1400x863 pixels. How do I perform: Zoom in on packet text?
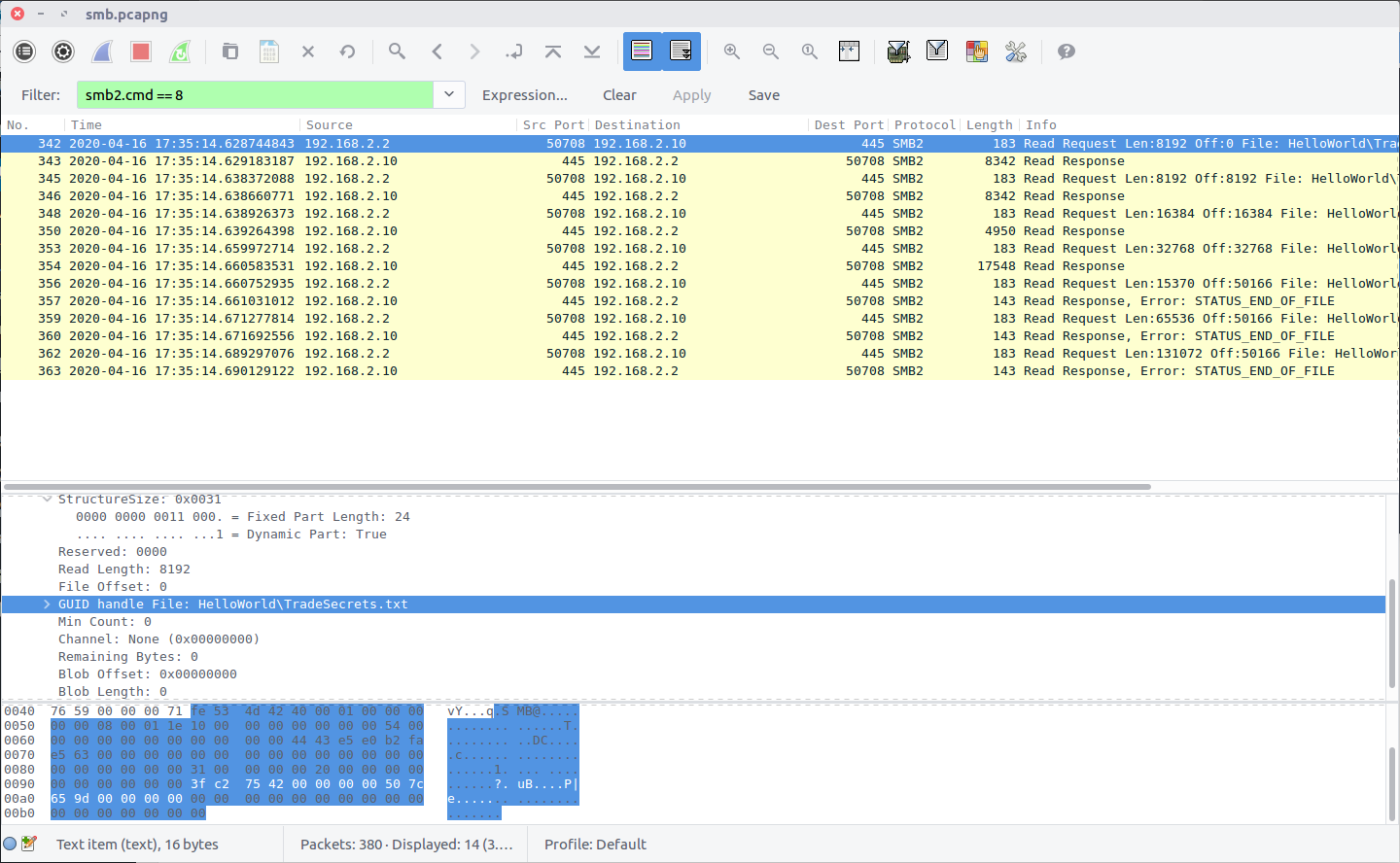pos(732,52)
